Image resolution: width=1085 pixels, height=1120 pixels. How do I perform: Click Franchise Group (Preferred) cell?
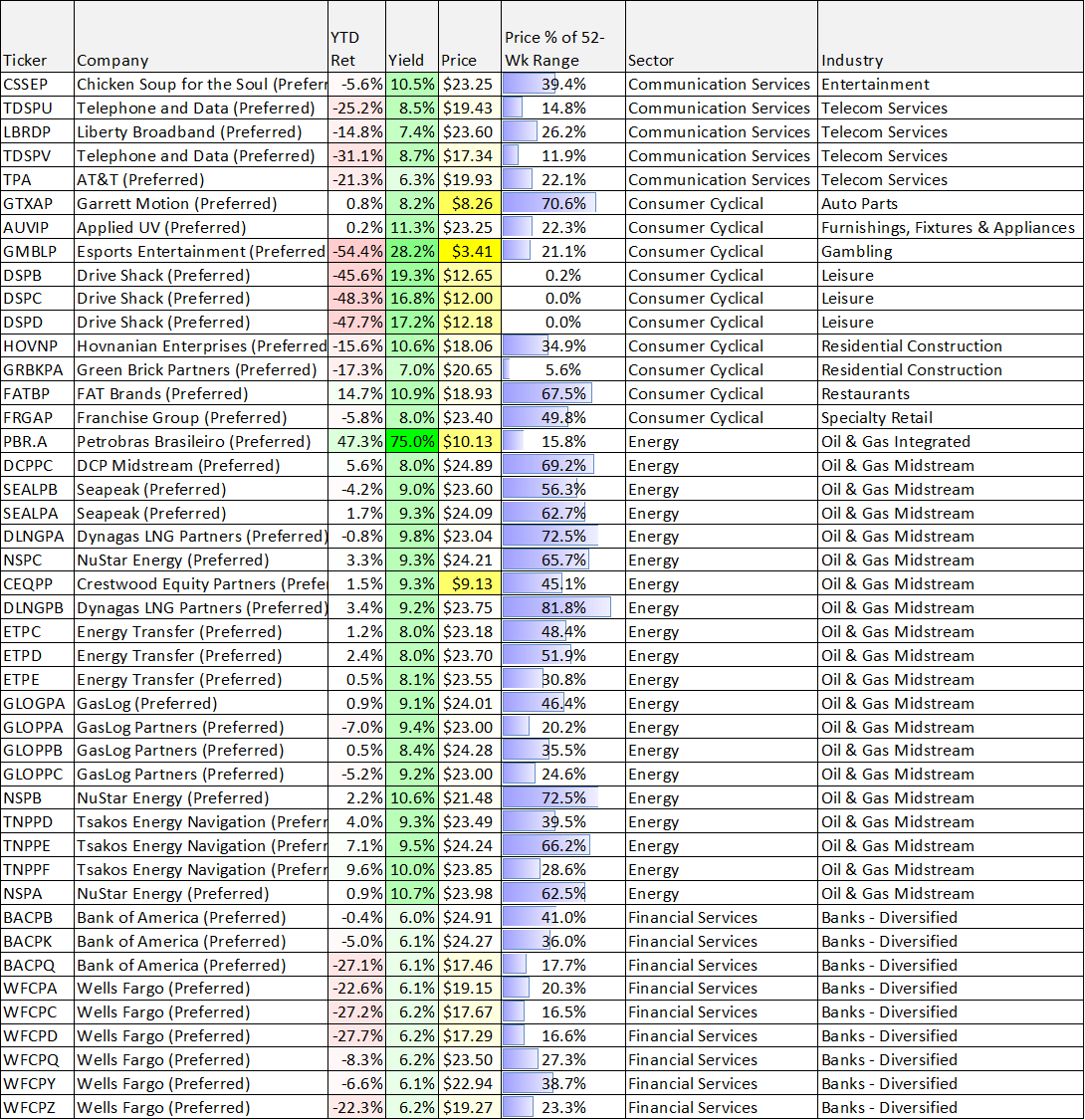click(201, 418)
